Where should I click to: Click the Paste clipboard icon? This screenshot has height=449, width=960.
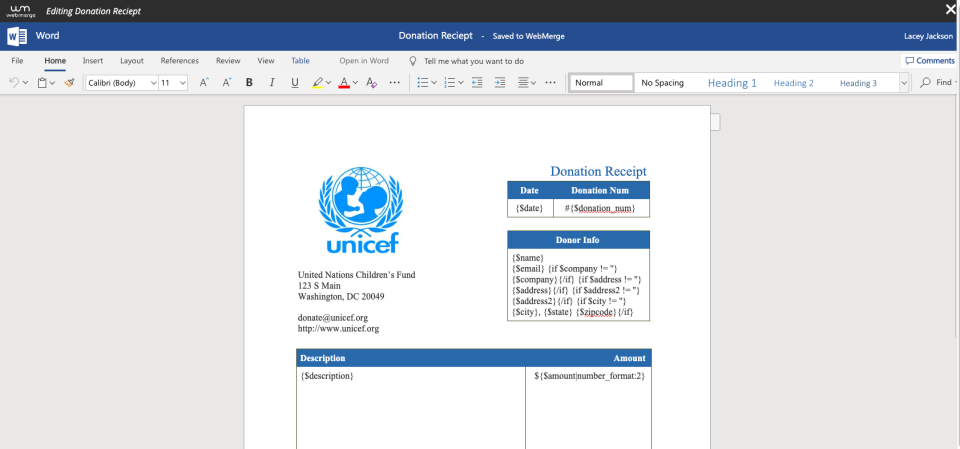tap(42, 82)
